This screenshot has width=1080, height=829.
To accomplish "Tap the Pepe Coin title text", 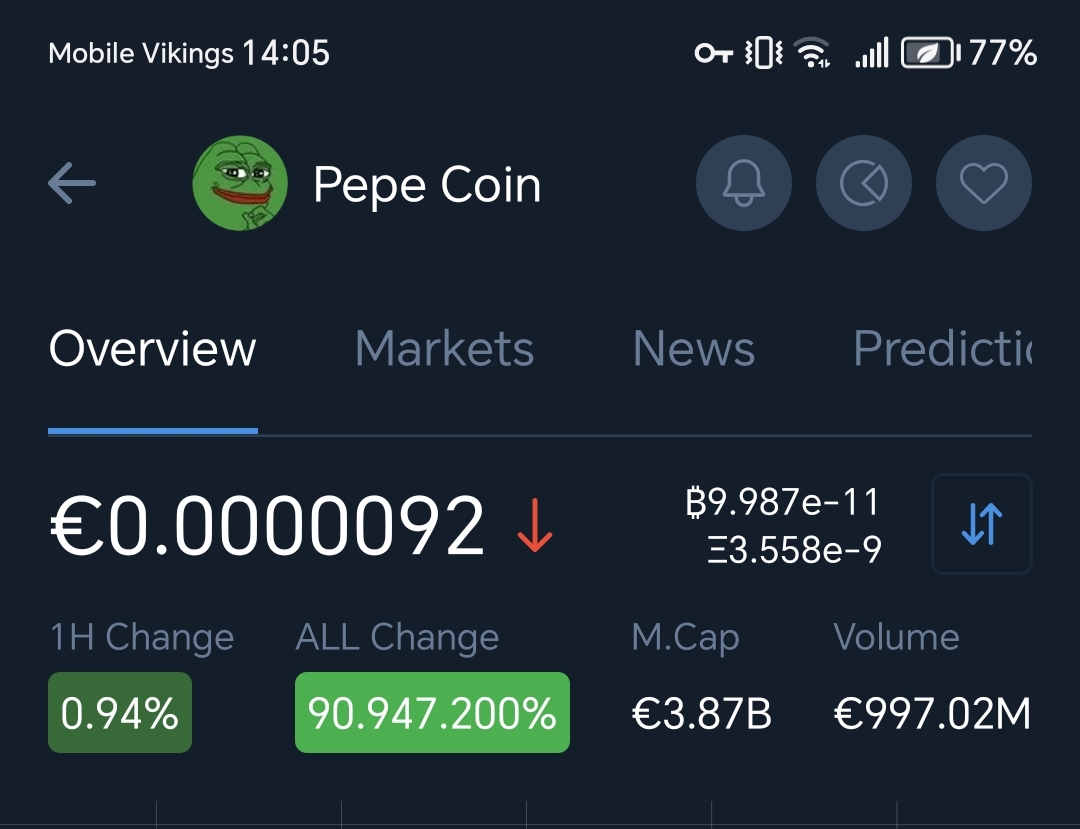I will click(427, 186).
